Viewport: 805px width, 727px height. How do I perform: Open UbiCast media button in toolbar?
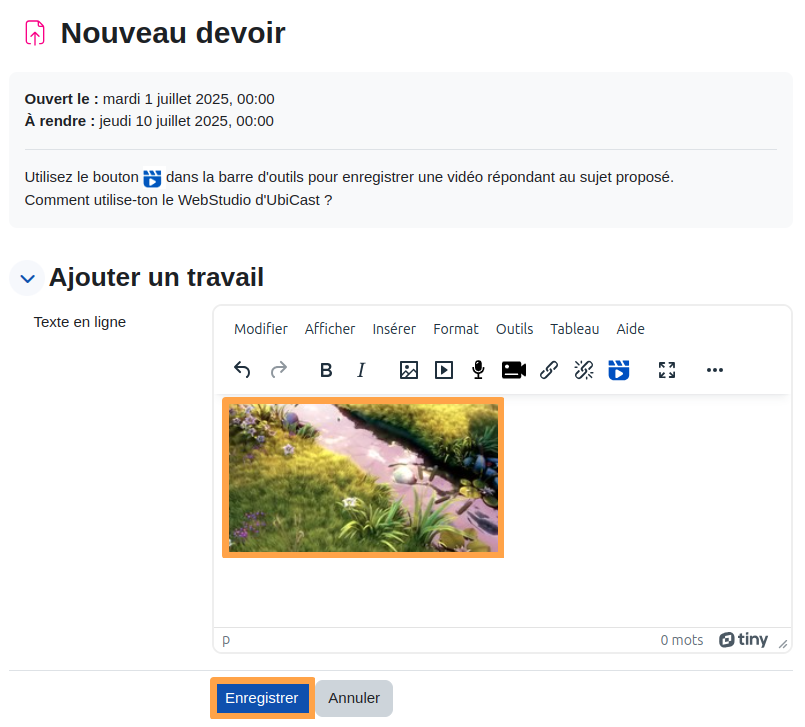pos(619,370)
